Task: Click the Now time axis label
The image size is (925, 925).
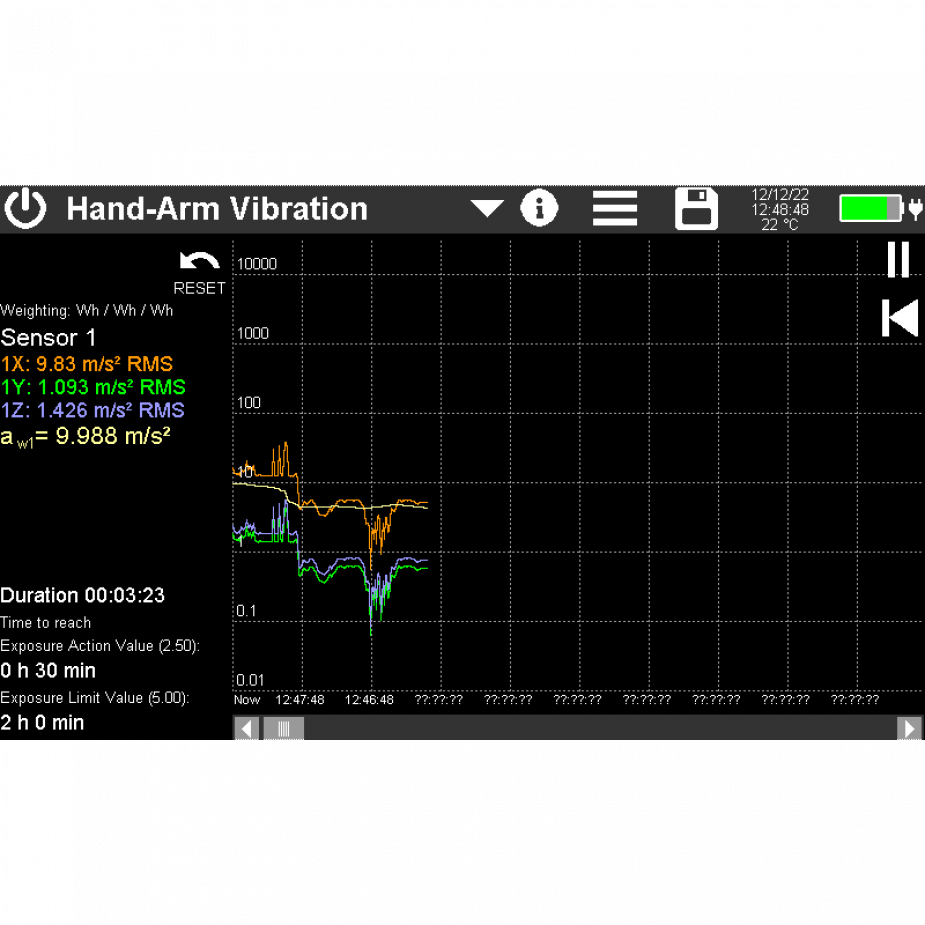Action: pos(247,700)
